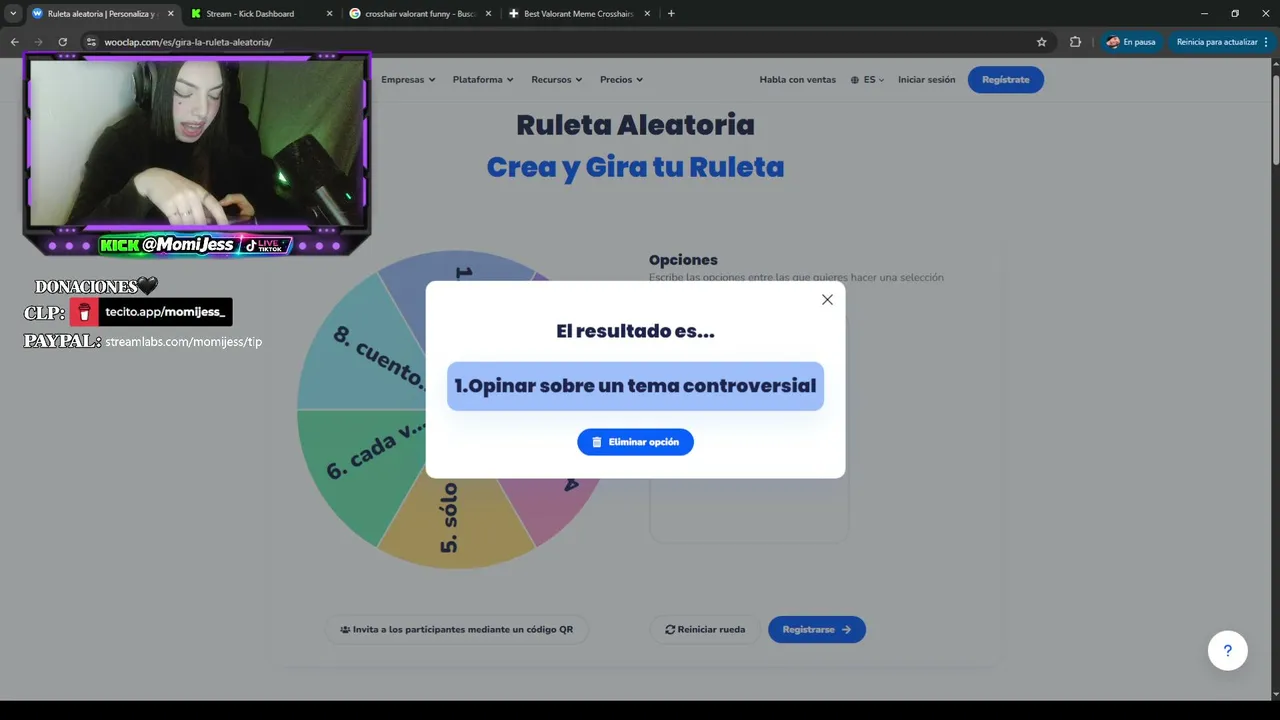This screenshot has height=720, width=1280.
Task: Click Reiniciar rueda button
Action: pos(705,630)
